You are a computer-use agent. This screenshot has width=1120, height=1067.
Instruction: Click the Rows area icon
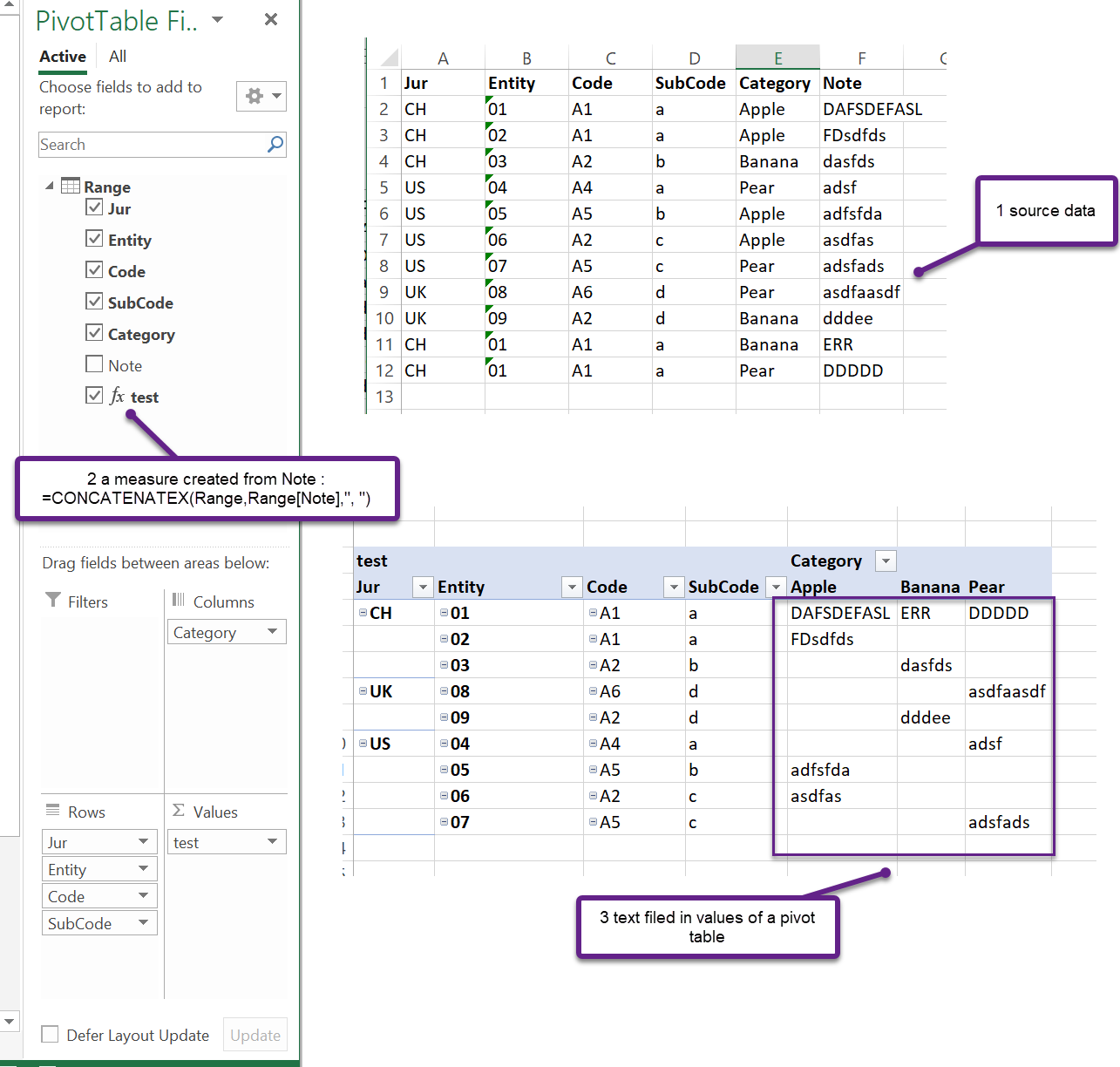(53, 810)
